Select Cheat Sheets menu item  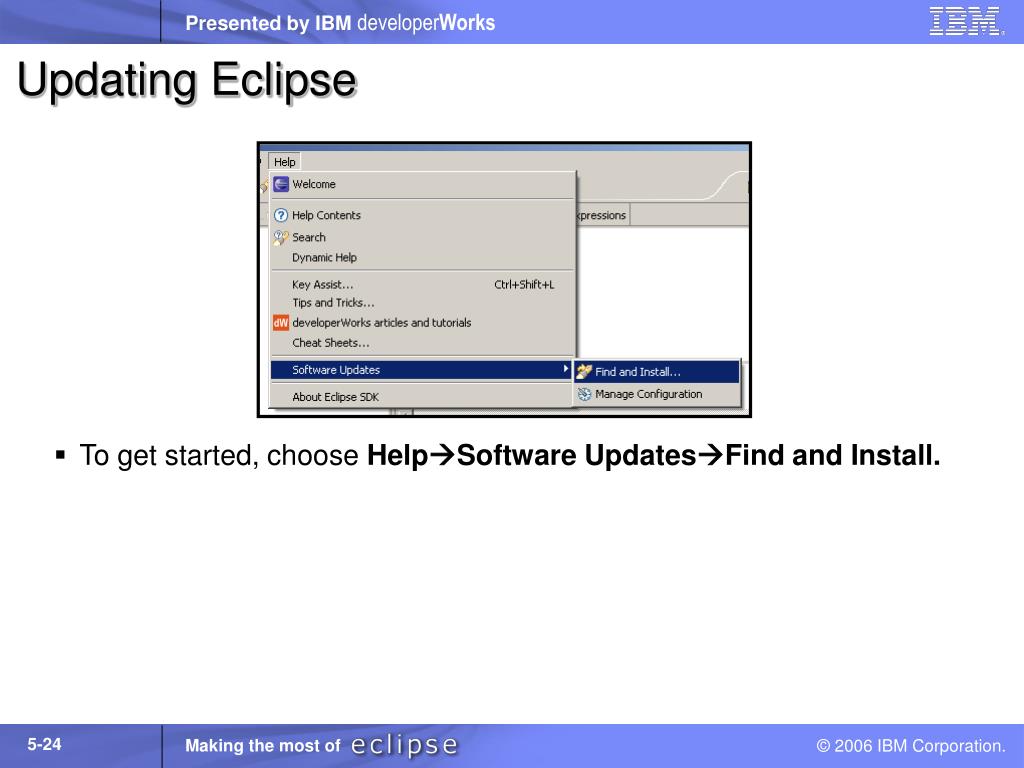422,342
